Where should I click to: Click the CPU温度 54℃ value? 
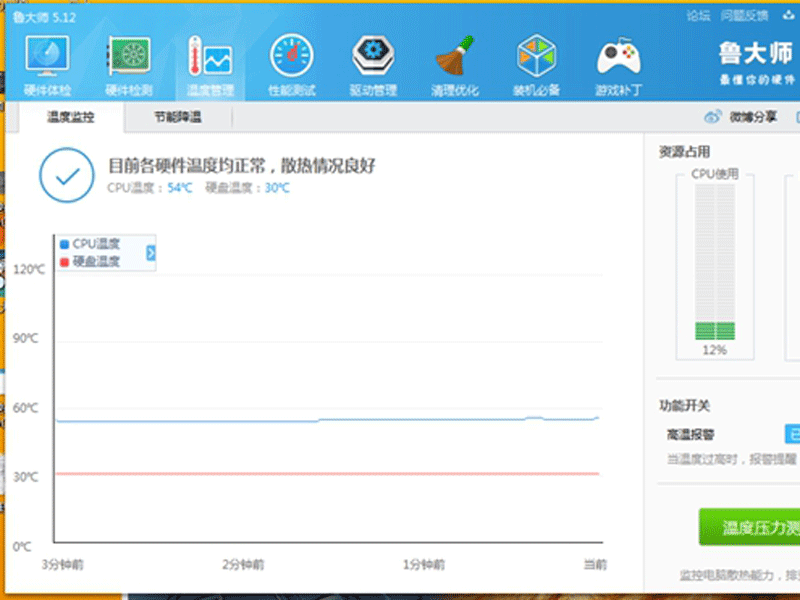pyautogui.click(x=180, y=188)
